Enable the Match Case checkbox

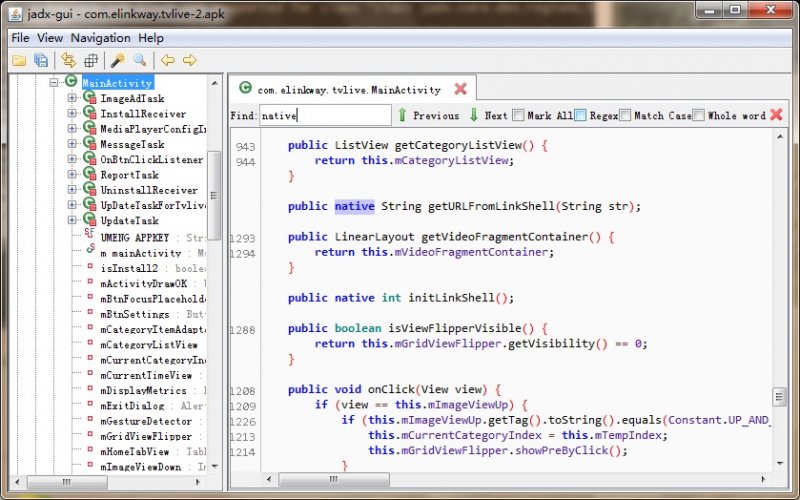coord(626,115)
